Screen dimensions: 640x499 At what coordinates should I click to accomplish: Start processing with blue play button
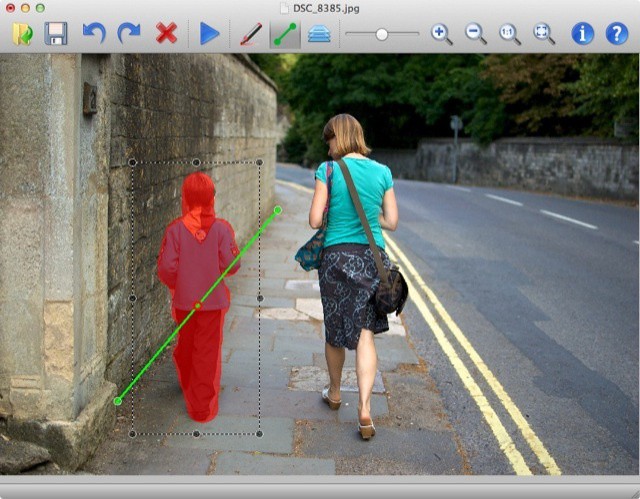209,34
